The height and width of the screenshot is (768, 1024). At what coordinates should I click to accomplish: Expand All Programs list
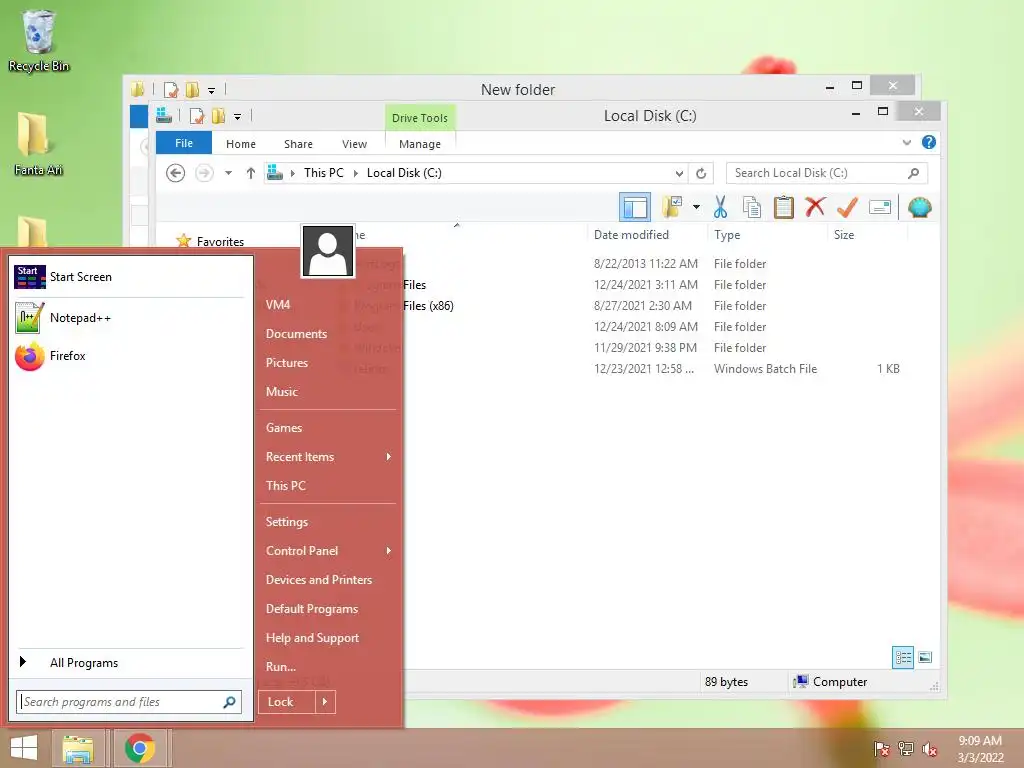129,663
